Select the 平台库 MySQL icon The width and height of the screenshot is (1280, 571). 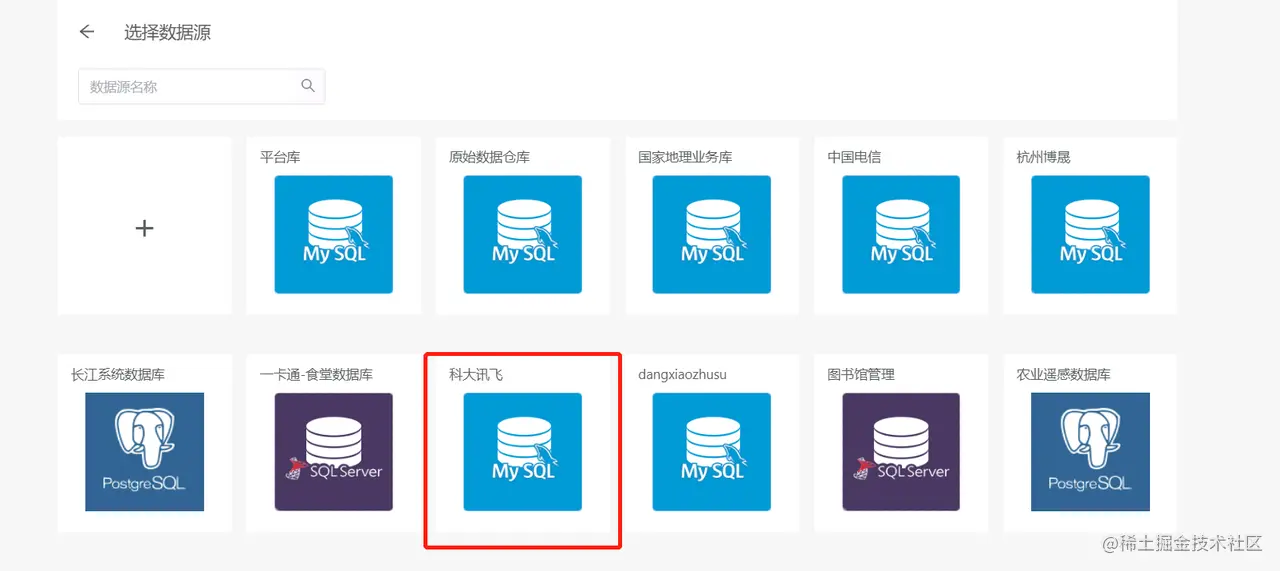334,235
